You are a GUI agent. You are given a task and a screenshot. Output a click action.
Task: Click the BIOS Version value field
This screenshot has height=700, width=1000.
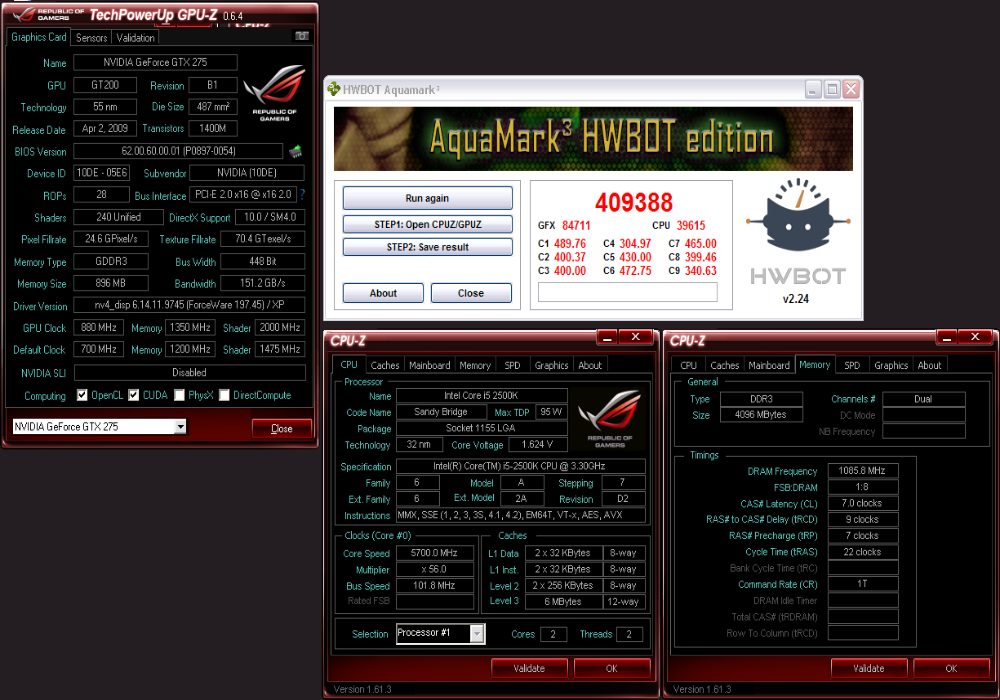(x=179, y=151)
